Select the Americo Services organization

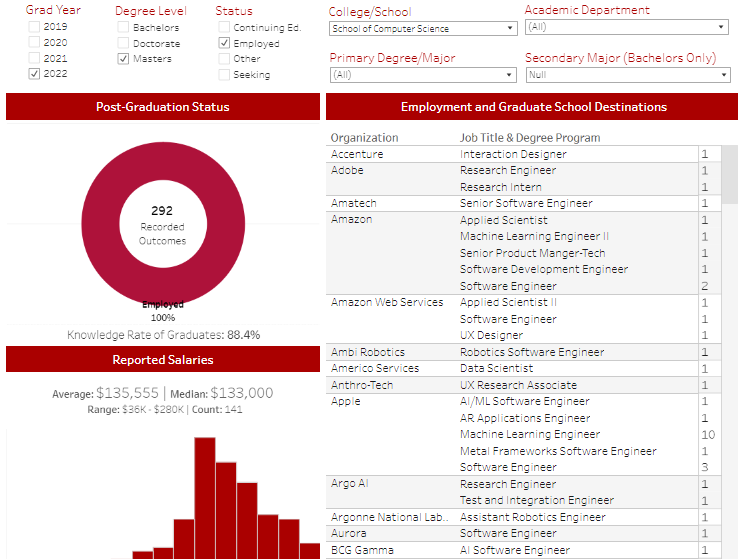coord(375,368)
